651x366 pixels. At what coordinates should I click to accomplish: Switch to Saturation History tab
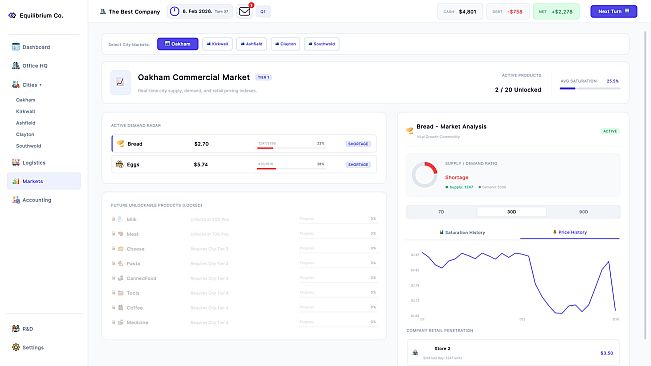[x=463, y=232]
